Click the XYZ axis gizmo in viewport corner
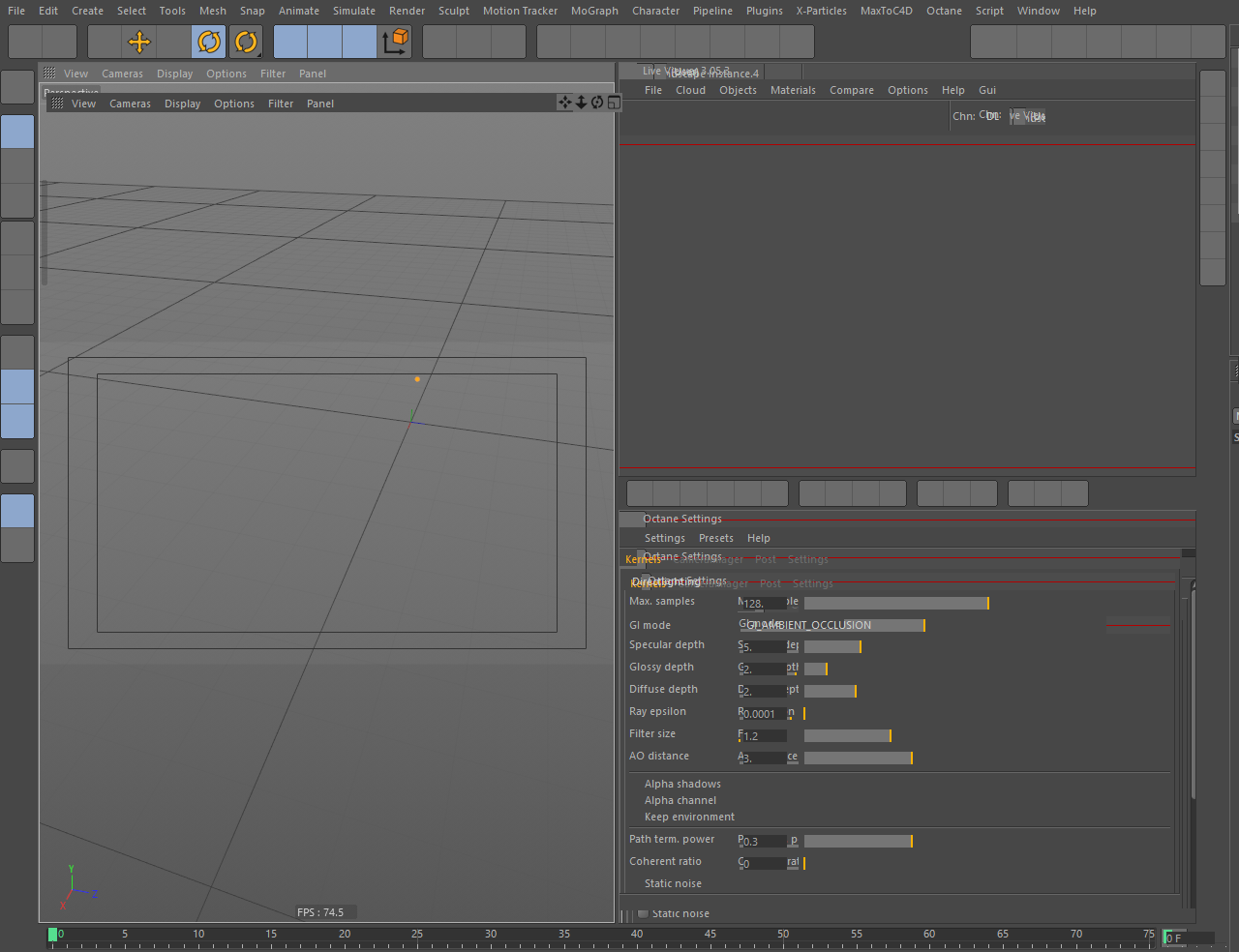Viewport: 1239px width, 952px height. tap(77, 888)
